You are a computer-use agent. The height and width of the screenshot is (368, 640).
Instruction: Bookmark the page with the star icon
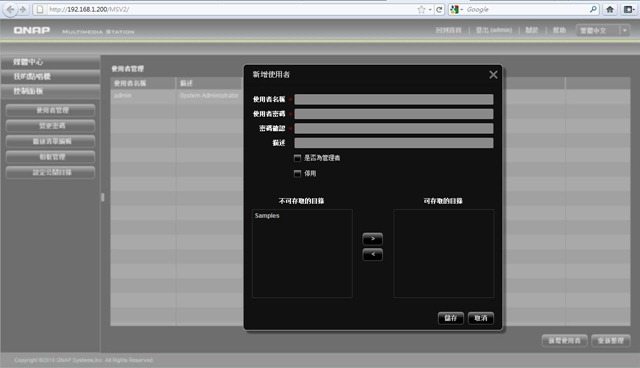pos(421,9)
